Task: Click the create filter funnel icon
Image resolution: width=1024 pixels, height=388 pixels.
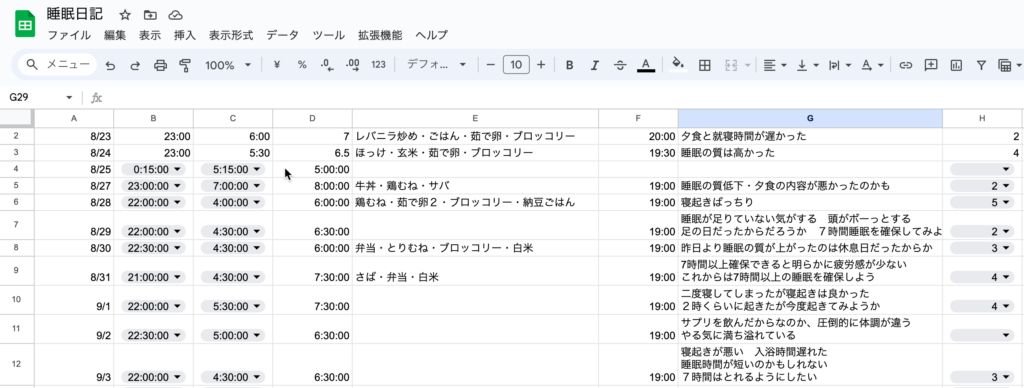Action: click(x=981, y=65)
